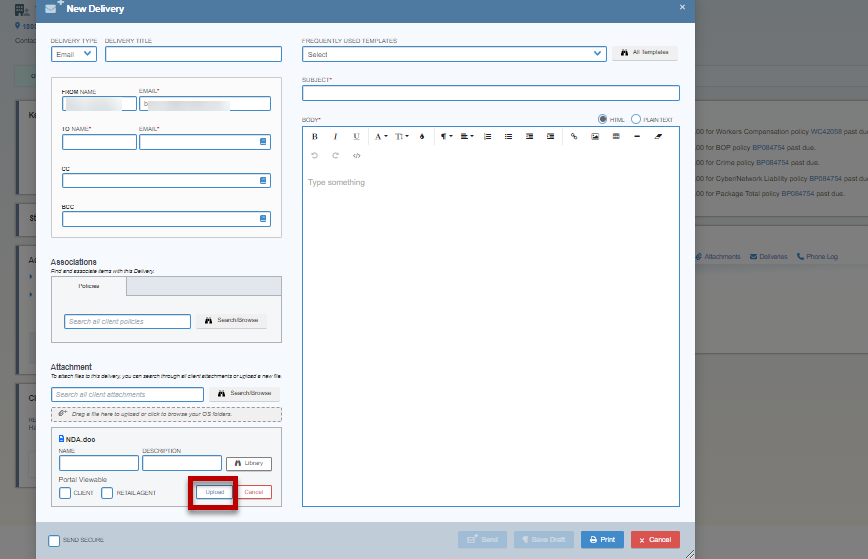Enable the Send Secure checkbox
This screenshot has width=868, height=559.
tap(54, 540)
